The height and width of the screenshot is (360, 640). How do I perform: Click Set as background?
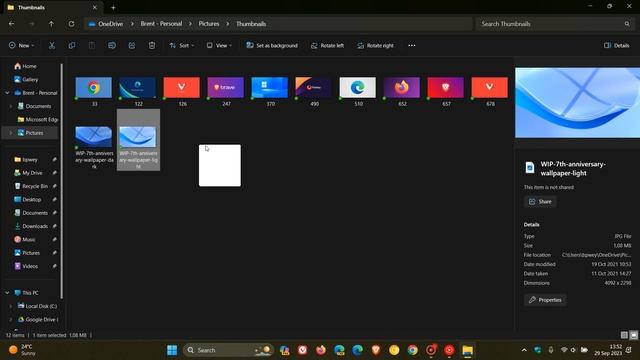[272, 45]
